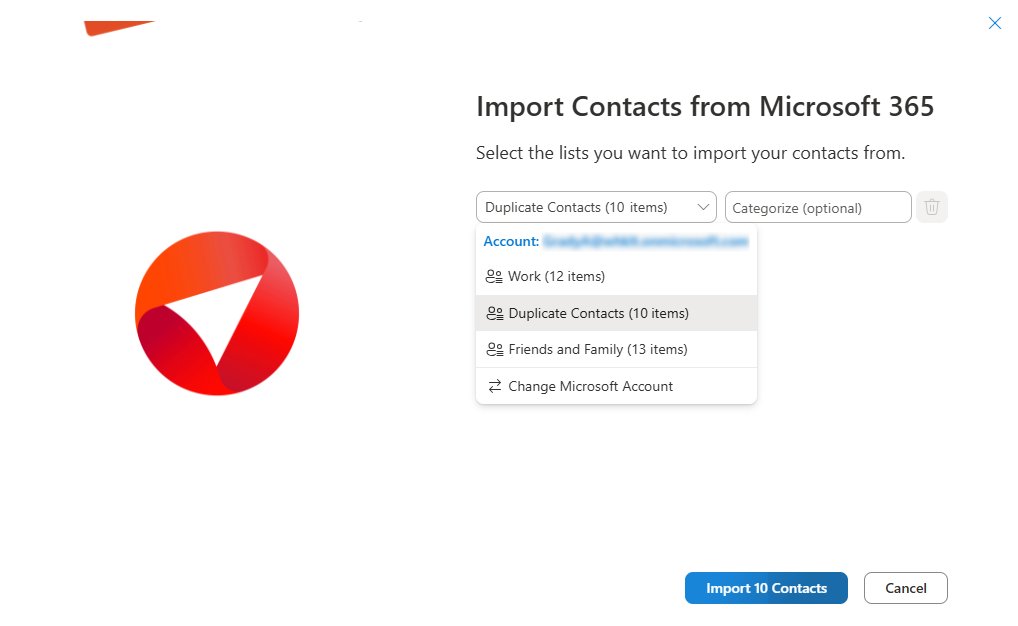Select Work (12 items) from the list
This screenshot has height=626, width=1018.
(x=556, y=276)
